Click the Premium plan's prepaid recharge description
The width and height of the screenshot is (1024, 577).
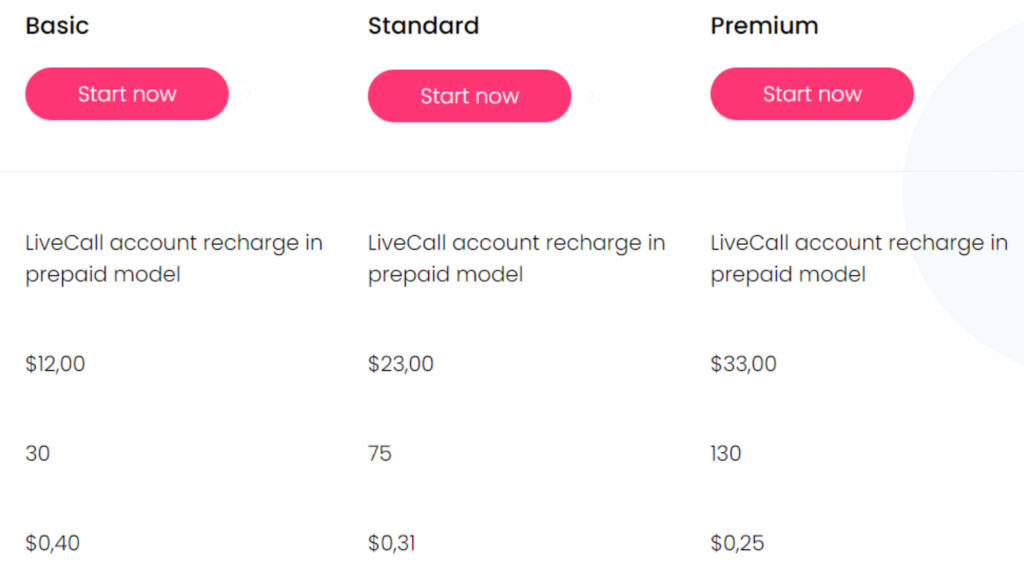coord(858,258)
